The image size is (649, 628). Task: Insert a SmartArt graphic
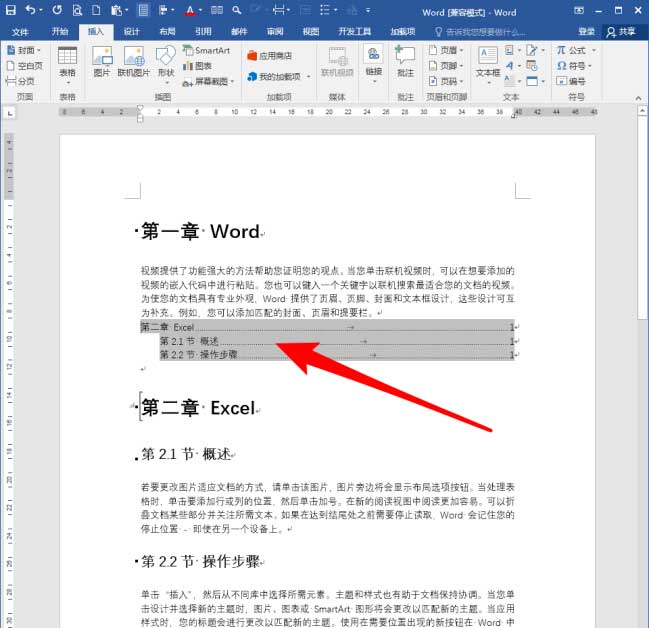[206, 50]
